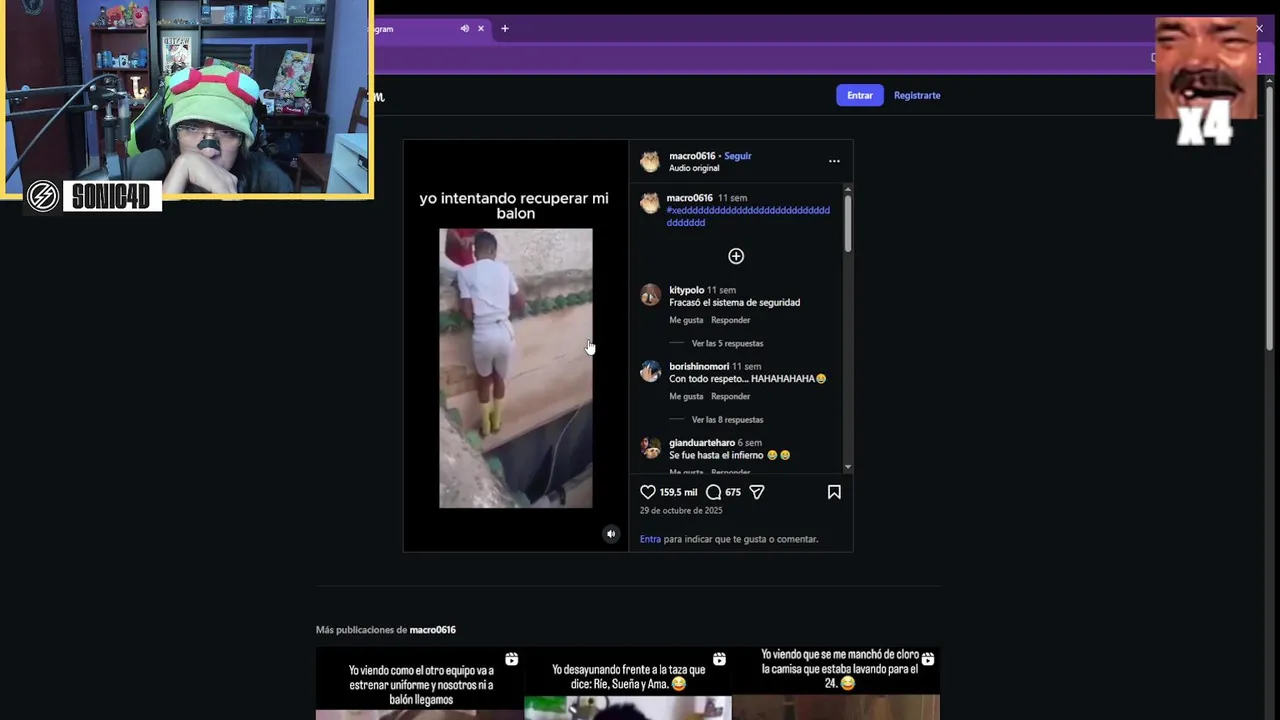Open the post's more options menu

point(834,161)
